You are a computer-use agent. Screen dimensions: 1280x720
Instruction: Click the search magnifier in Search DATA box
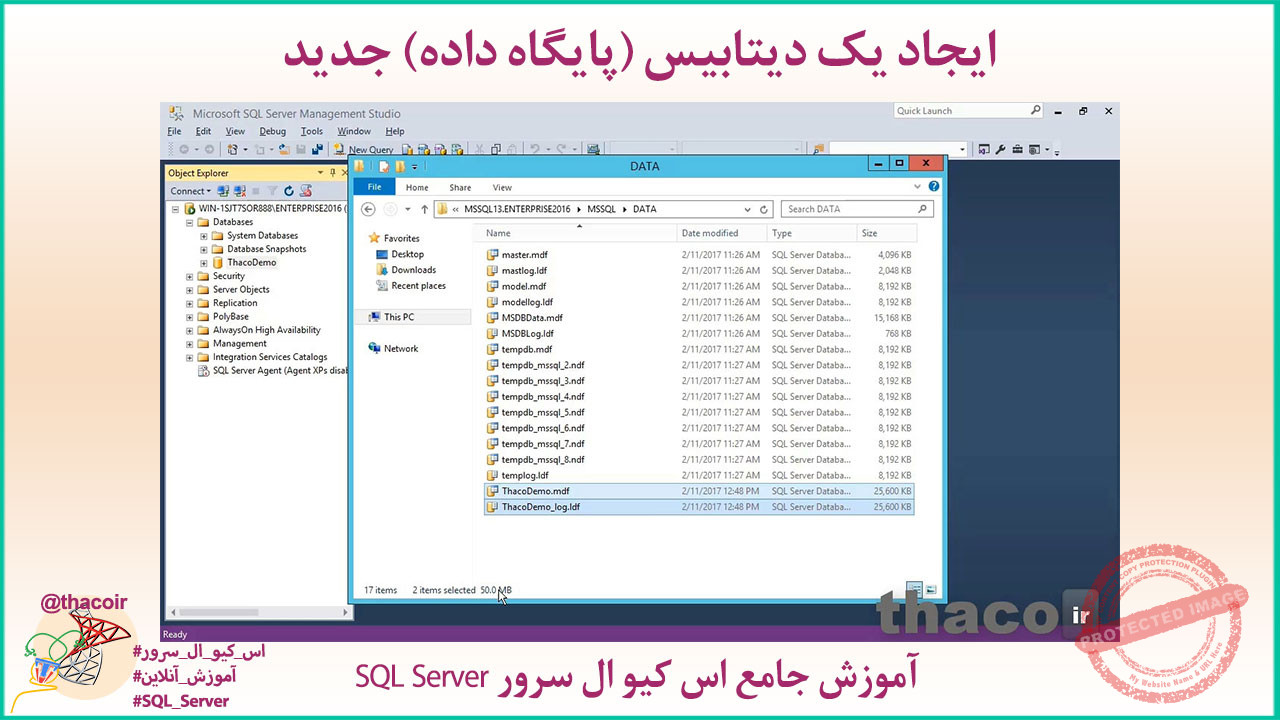point(923,209)
